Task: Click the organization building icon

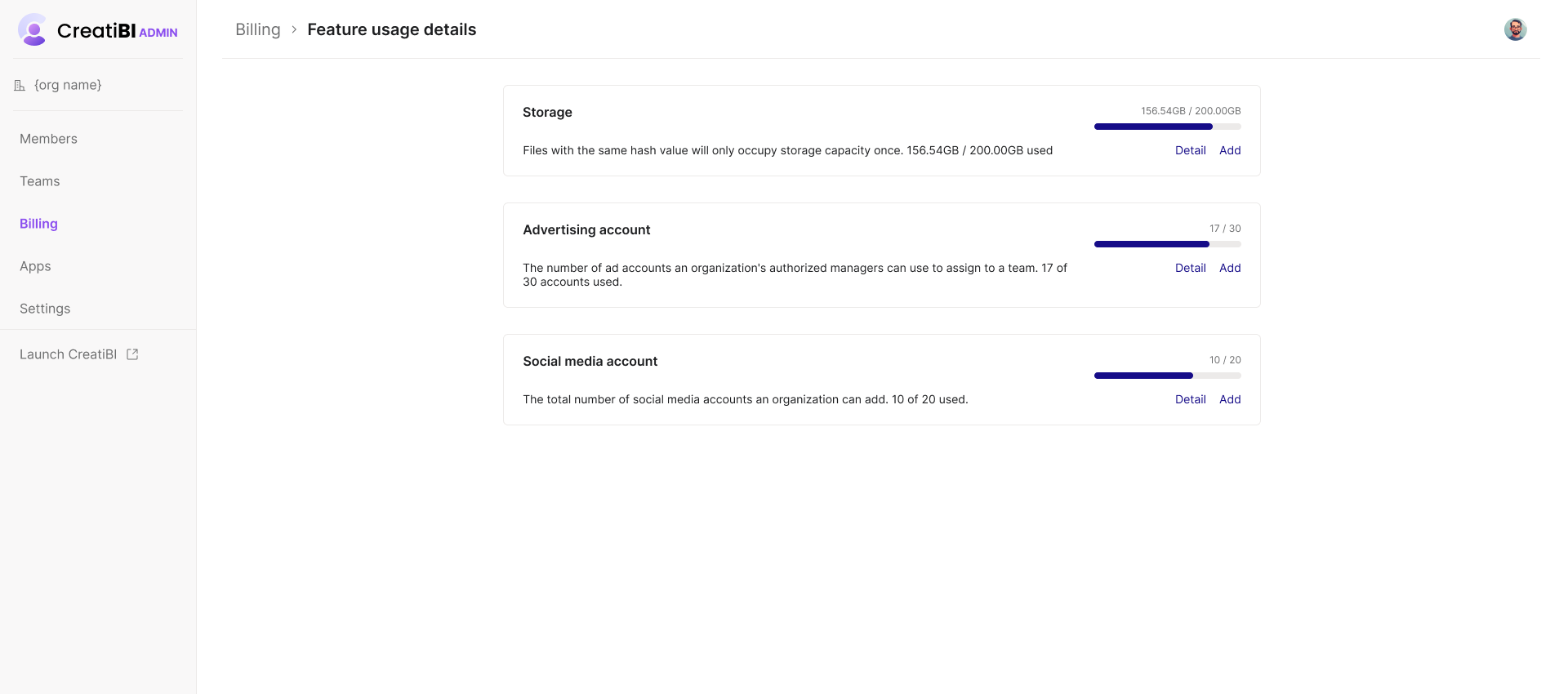Action: pyautogui.click(x=20, y=85)
